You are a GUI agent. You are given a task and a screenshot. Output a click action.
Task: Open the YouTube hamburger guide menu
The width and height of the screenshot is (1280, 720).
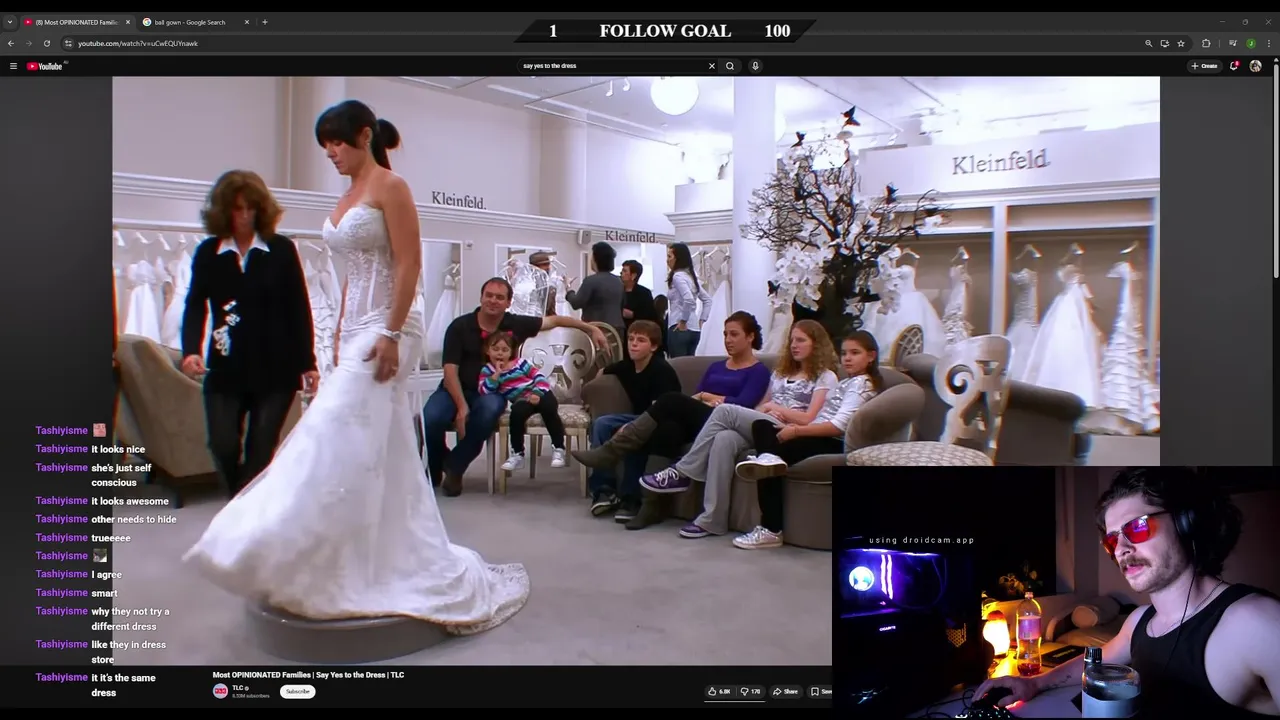click(x=13, y=66)
